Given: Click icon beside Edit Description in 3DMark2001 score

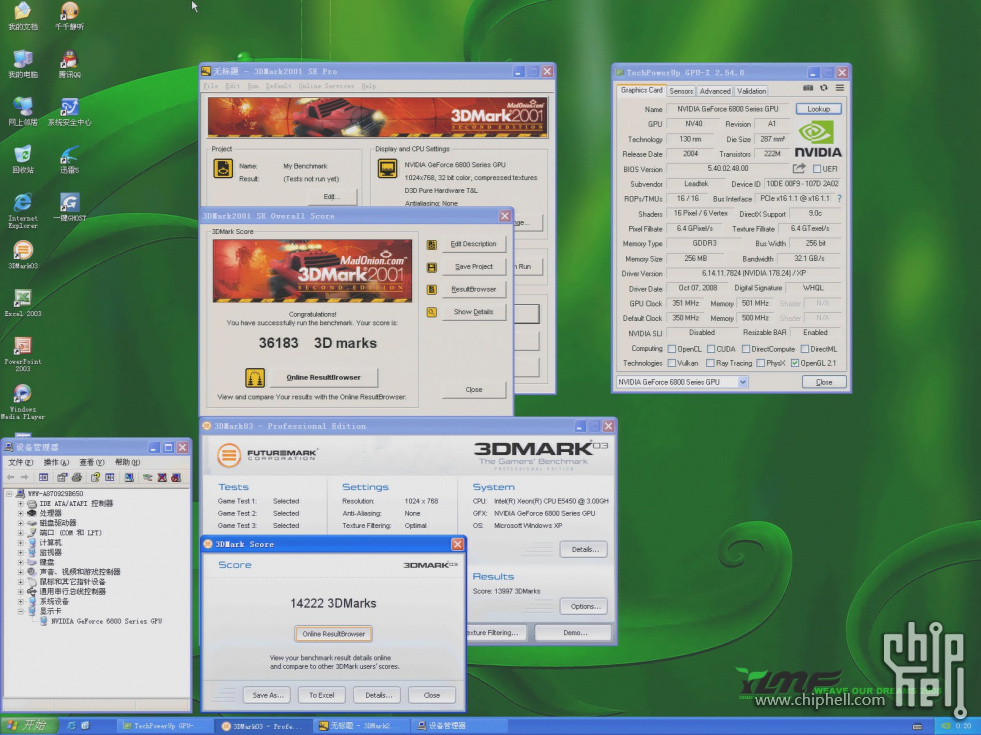Looking at the screenshot, I should tap(432, 245).
